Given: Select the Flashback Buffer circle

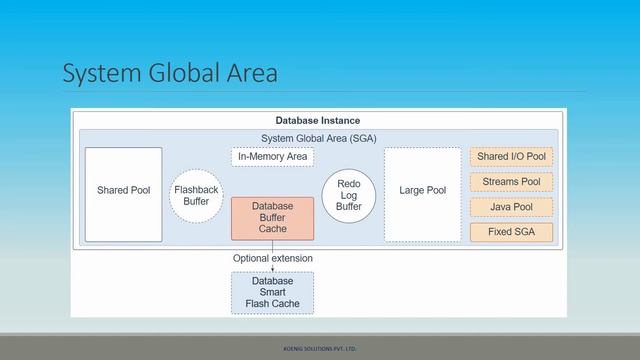Looking at the screenshot, I should [196, 196].
